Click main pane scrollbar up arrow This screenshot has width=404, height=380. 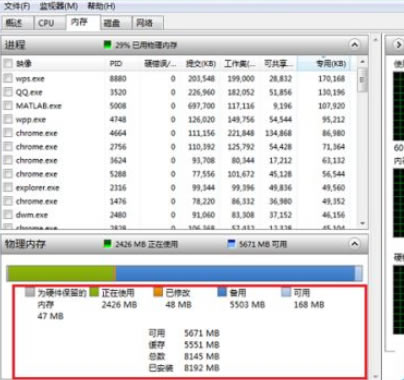(376, 40)
